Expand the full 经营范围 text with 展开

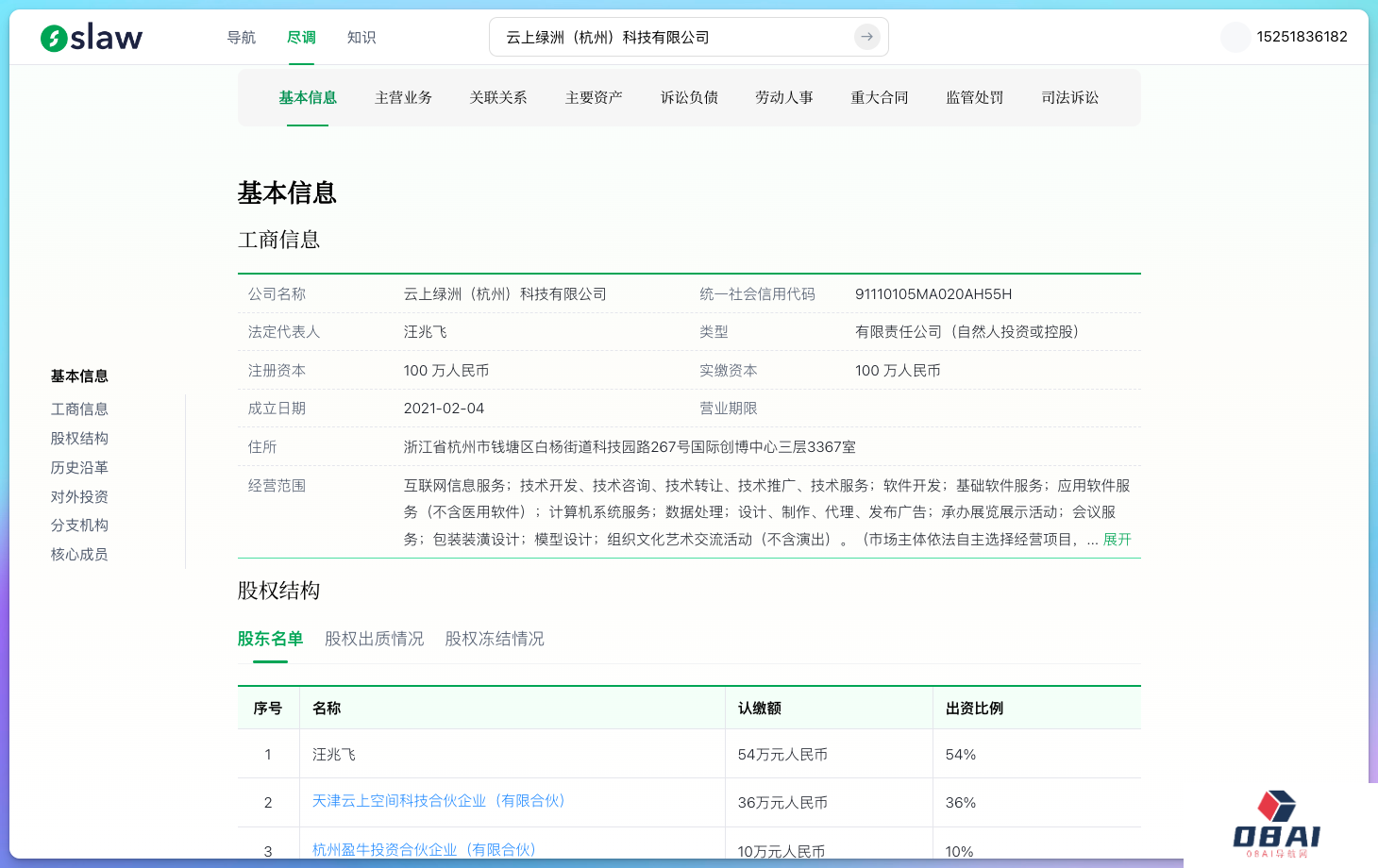click(x=1117, y=540)
